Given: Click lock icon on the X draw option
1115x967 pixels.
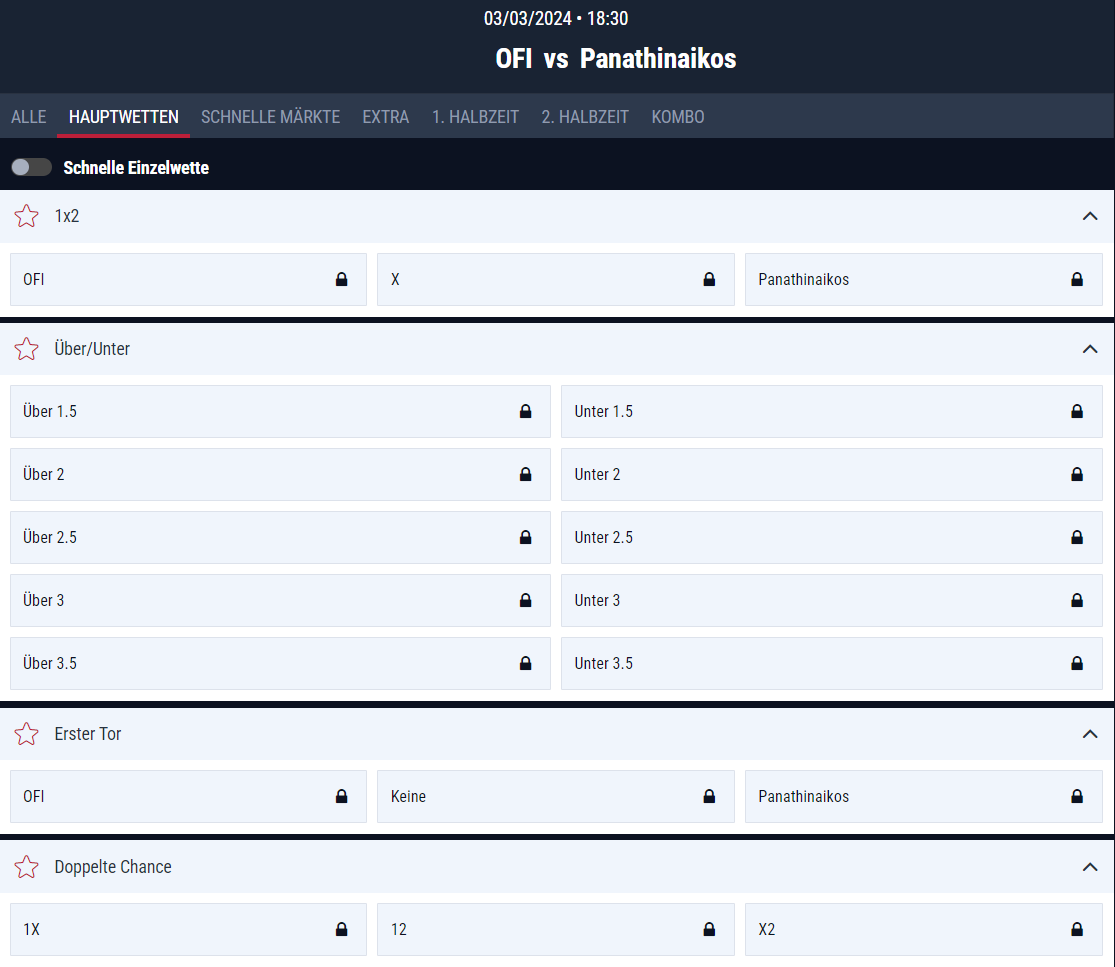Looking at the screenshot, I should [x=709, y=280].
